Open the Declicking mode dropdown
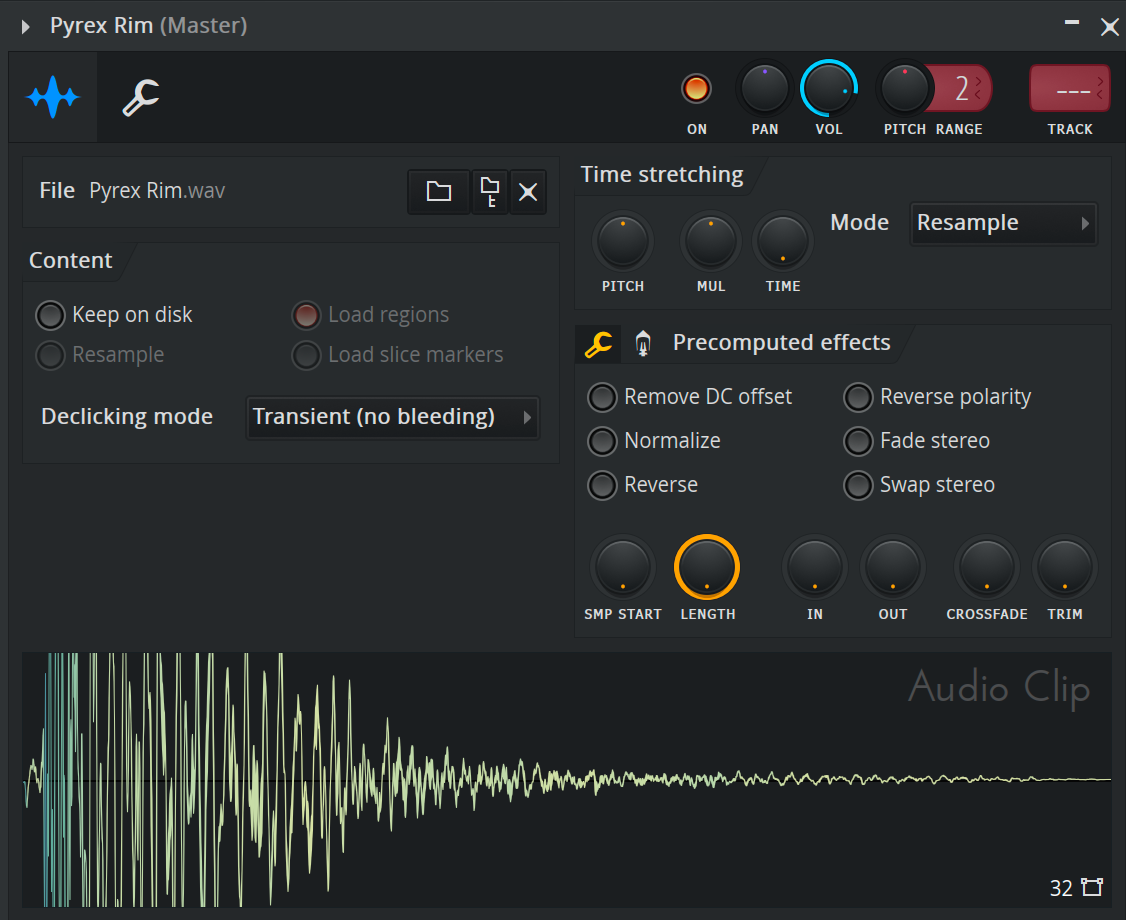This screenshot has height=920, width=1126. coord(392,417)
